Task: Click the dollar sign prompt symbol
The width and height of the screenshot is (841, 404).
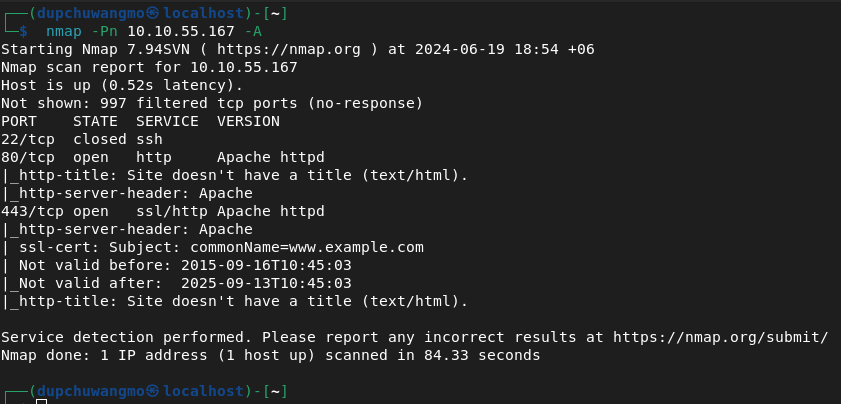Action: [x=23, y=32]
